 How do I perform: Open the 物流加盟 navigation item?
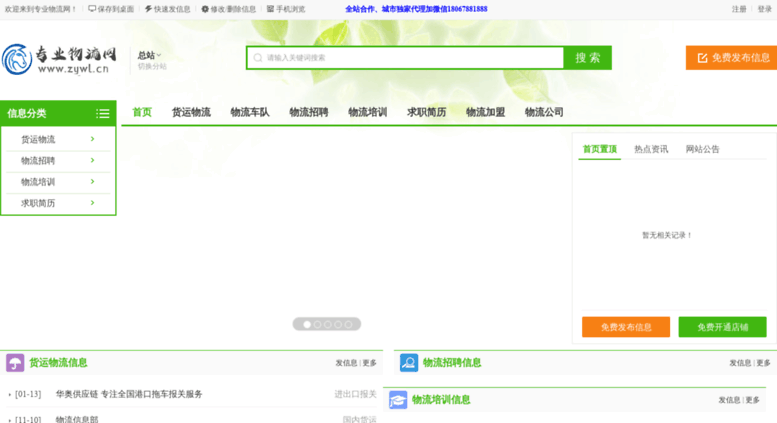pos(486,112)
